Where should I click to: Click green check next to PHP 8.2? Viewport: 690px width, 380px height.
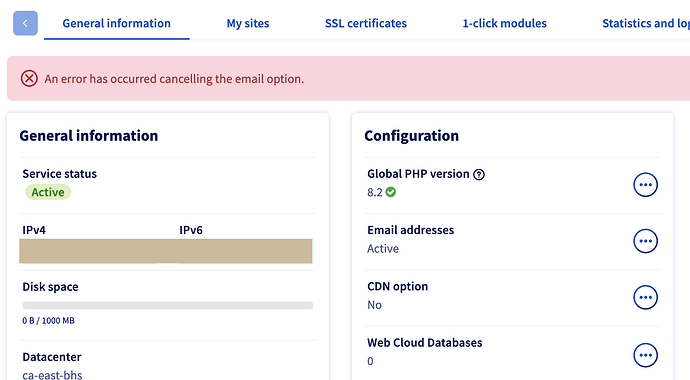pos(391,192)
